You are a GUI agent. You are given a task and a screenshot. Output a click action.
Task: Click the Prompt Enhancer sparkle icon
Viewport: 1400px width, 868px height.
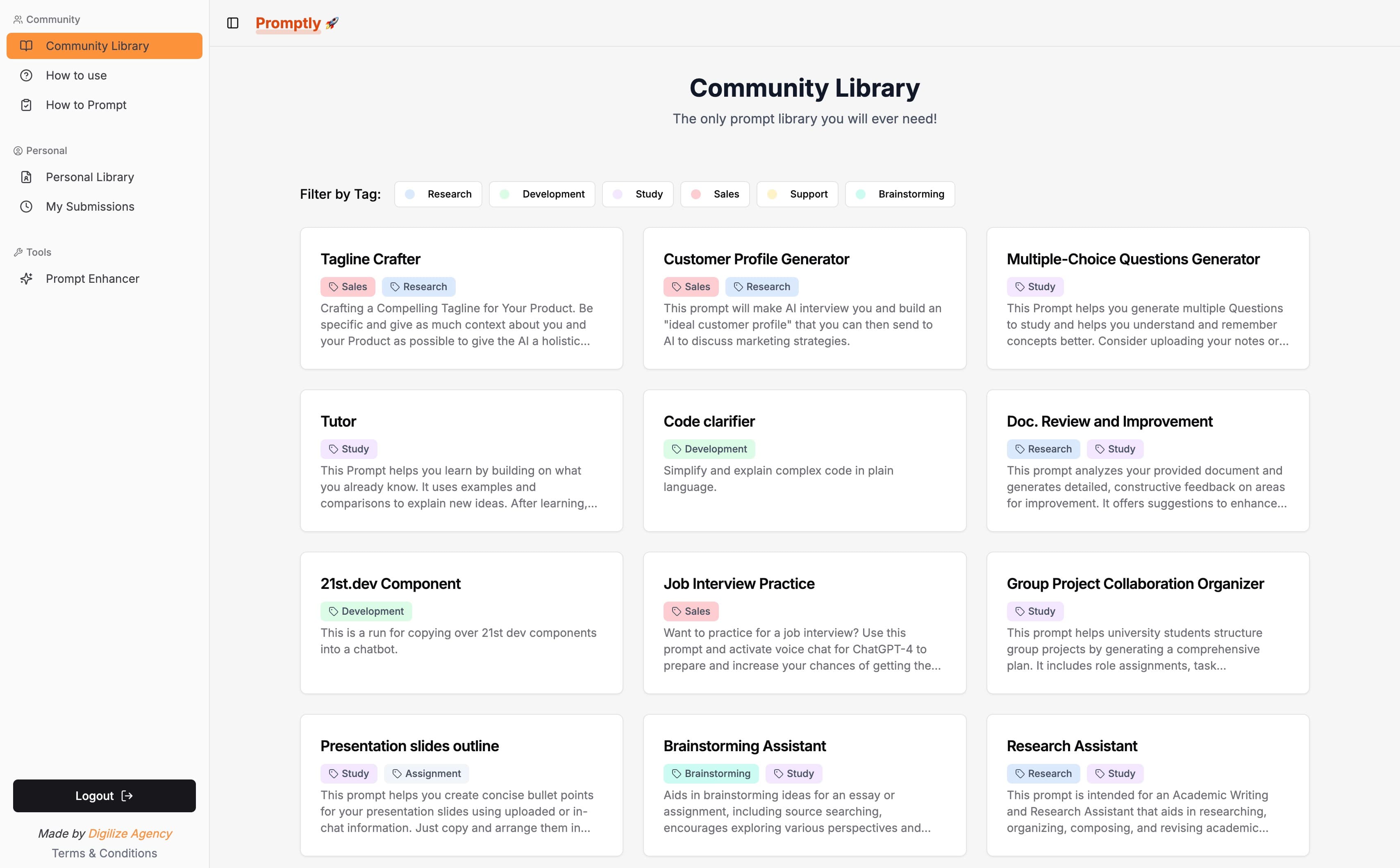pyautogui.click(x=26, y=279)
